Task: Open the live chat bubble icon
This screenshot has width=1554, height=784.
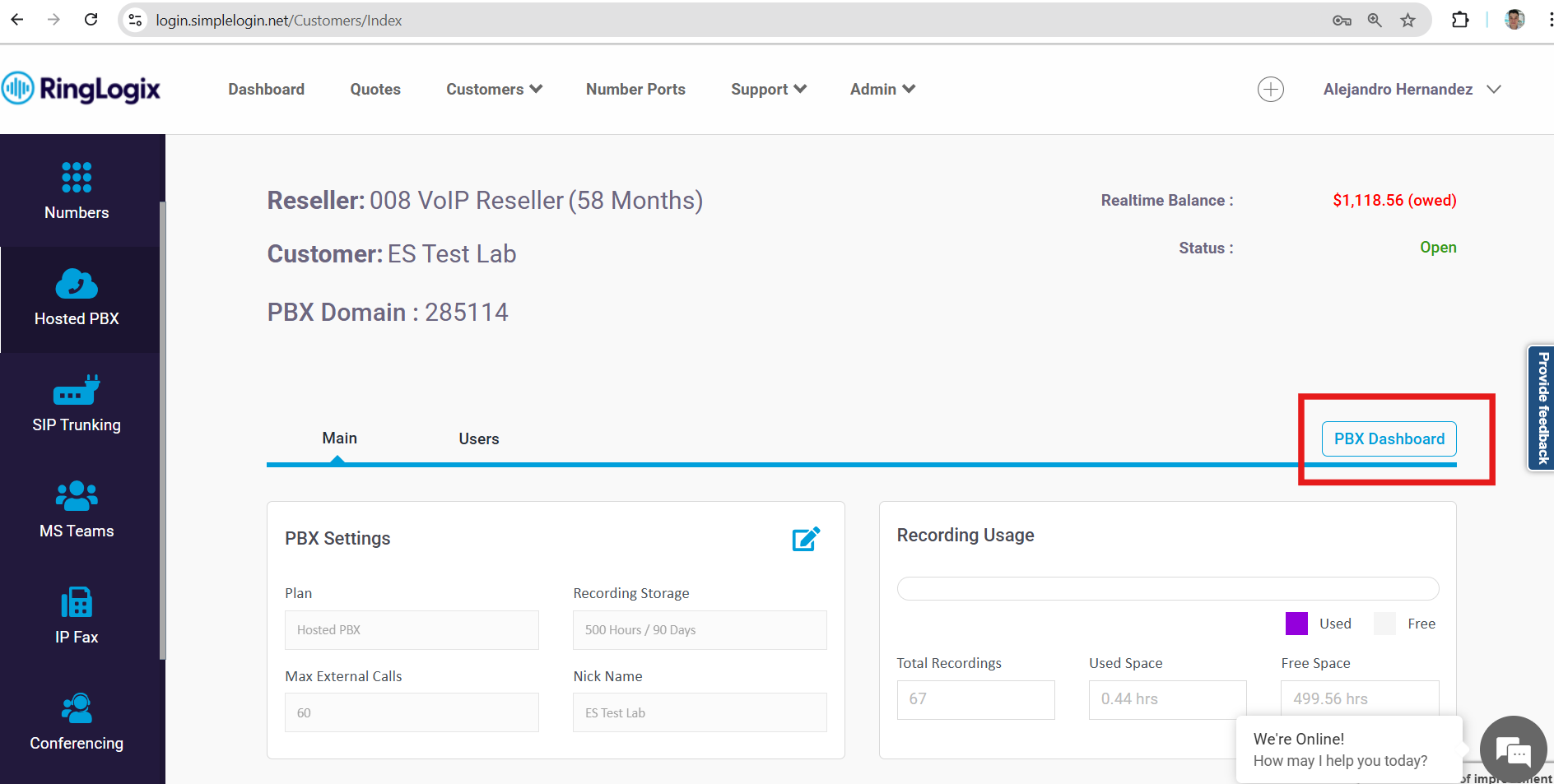Action: pos(1513,749)
